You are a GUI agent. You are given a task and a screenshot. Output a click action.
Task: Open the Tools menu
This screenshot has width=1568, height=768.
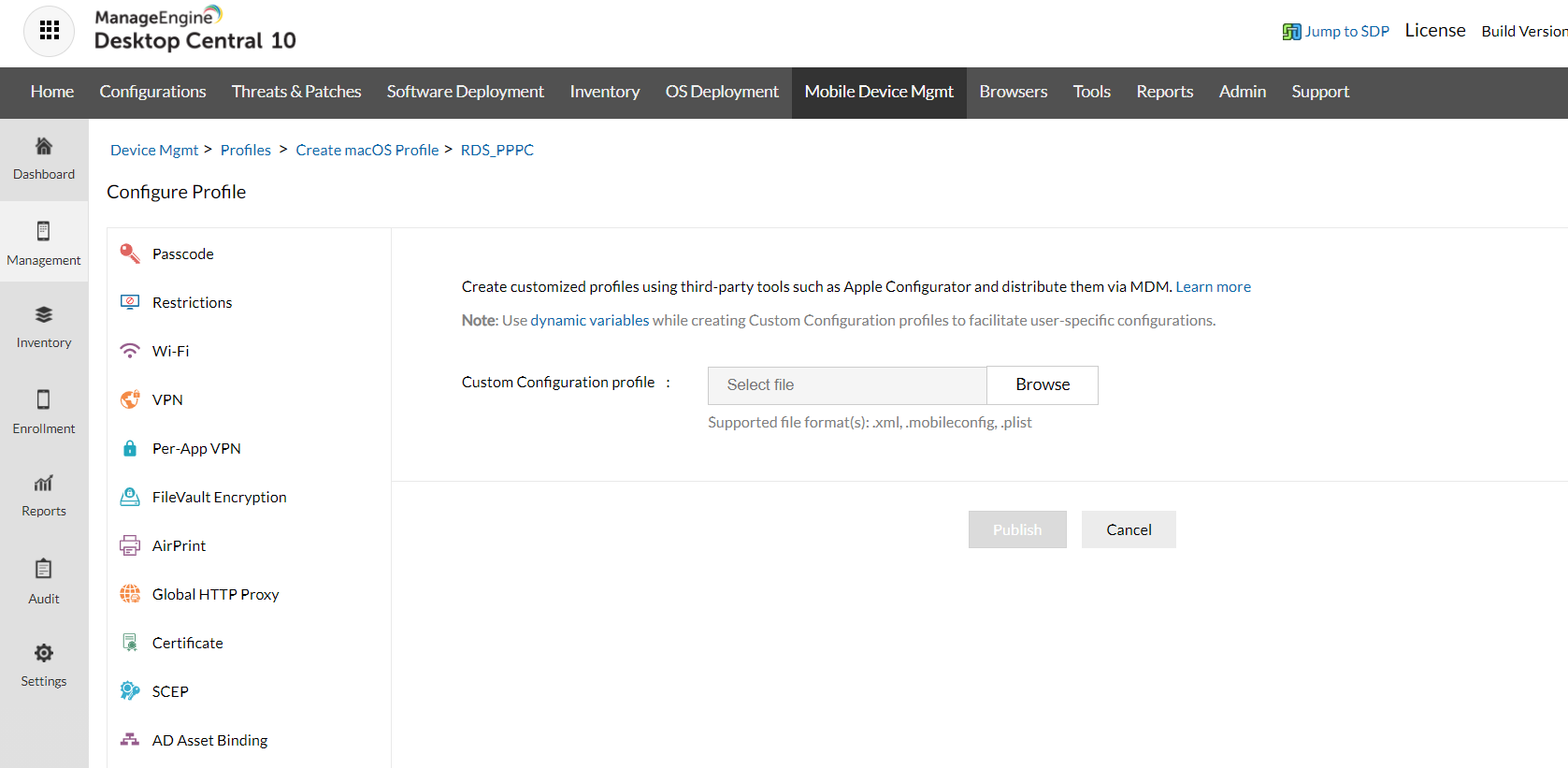[1092, 92]
